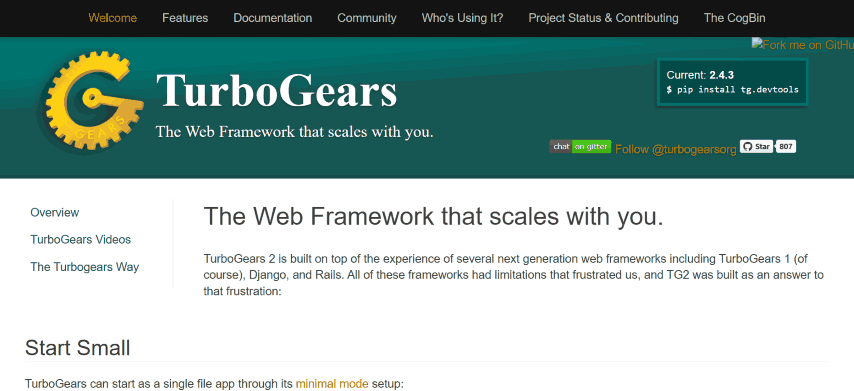The image size is (854, 391).
Task: Click the GitHub Star button
Action: click(756, 146)
